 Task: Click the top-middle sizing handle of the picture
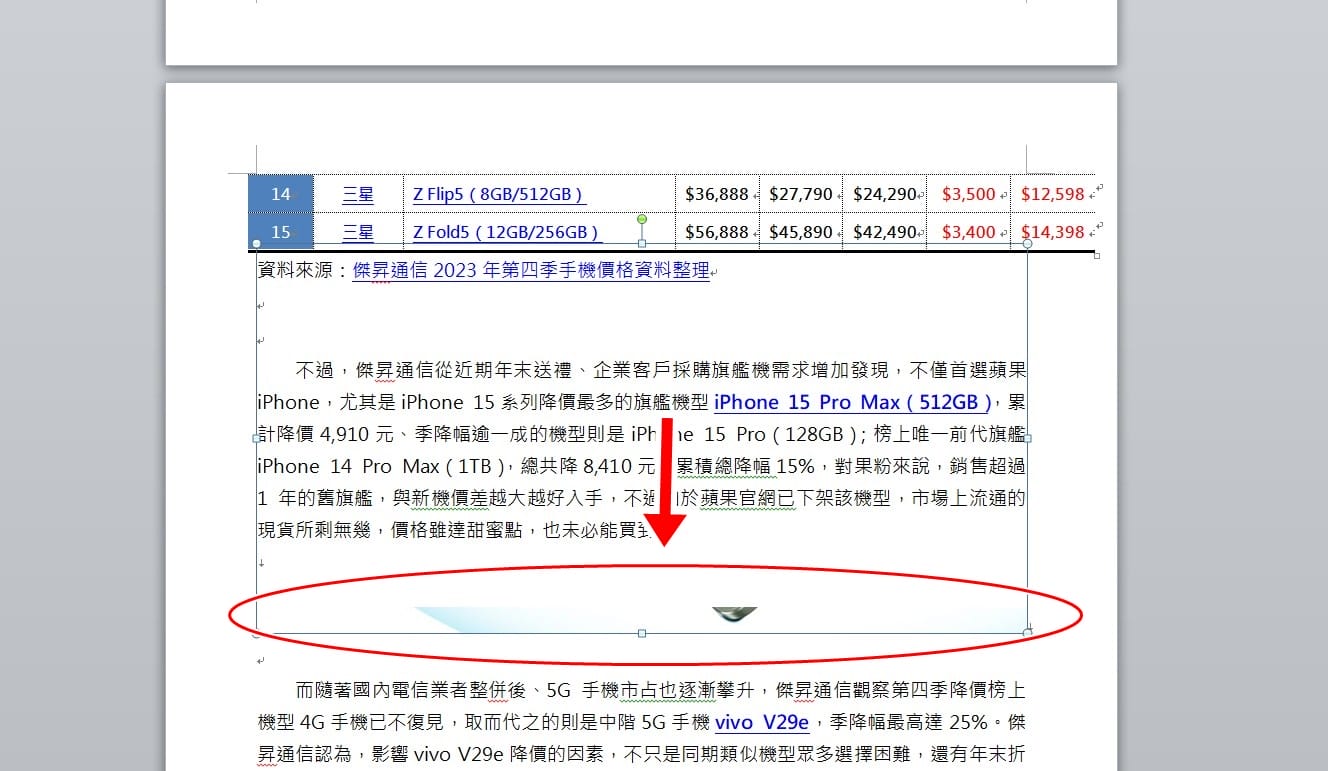point(642,243)
